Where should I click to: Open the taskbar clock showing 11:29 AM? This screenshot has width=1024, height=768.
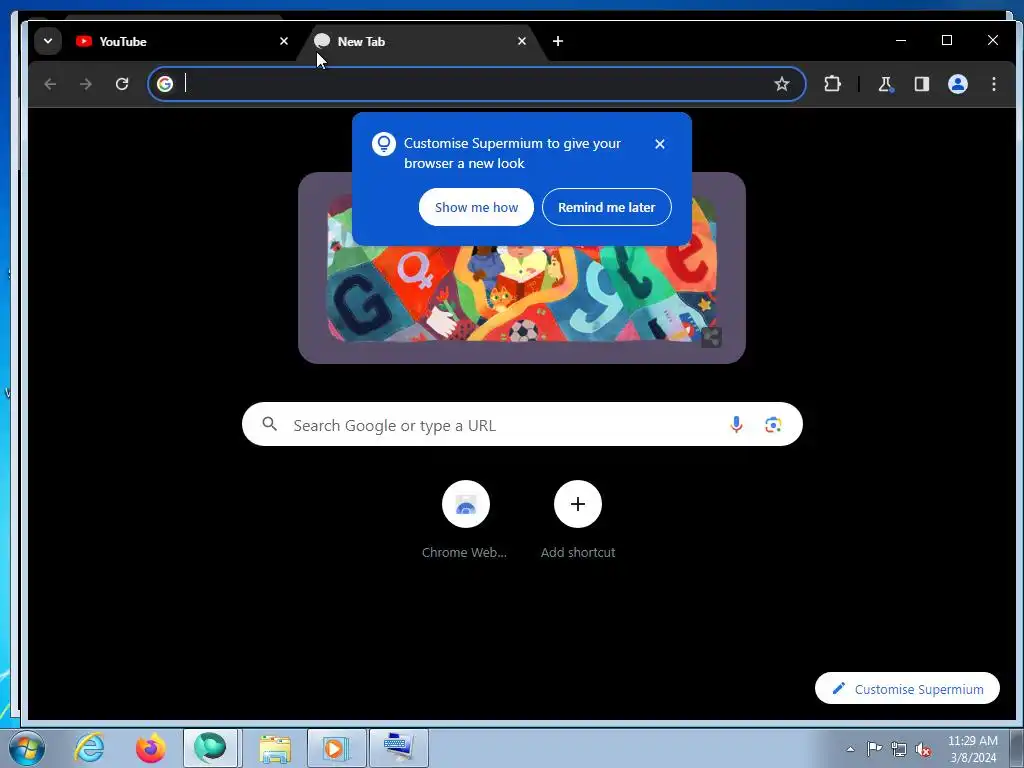[x=972, y=749]
